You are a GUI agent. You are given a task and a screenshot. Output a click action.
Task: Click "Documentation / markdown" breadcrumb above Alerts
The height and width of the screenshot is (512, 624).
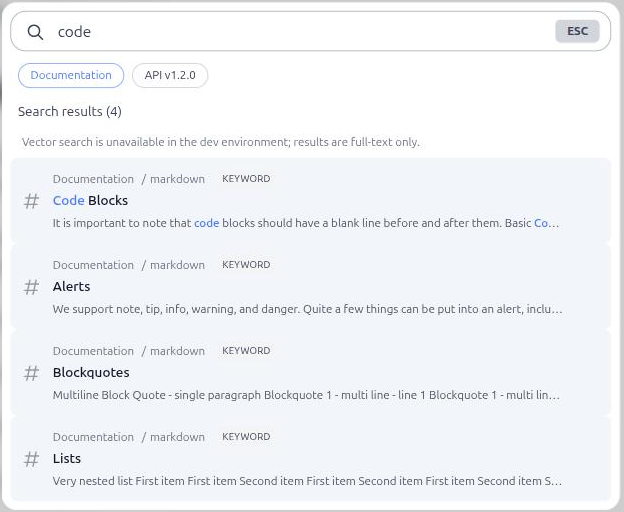[129, 265]
